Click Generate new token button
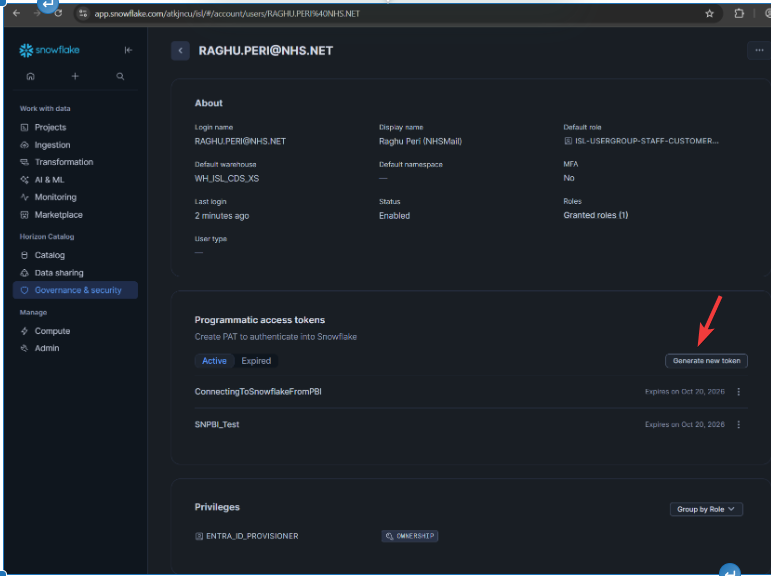Viewport: 771px width, 576px height. pyautogui.click(x=706, y=361)
